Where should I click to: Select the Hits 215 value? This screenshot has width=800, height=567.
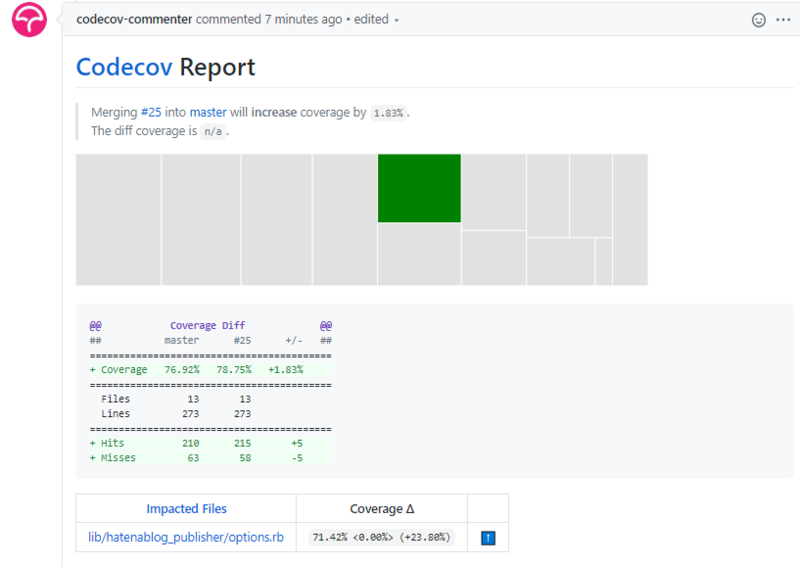click(242, 443)
